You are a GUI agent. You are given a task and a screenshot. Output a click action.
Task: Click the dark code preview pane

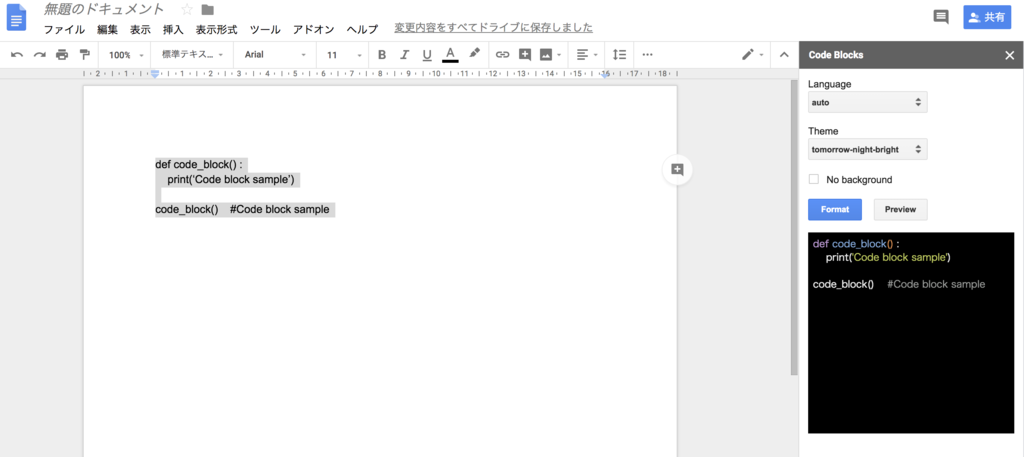coord(910,332)
